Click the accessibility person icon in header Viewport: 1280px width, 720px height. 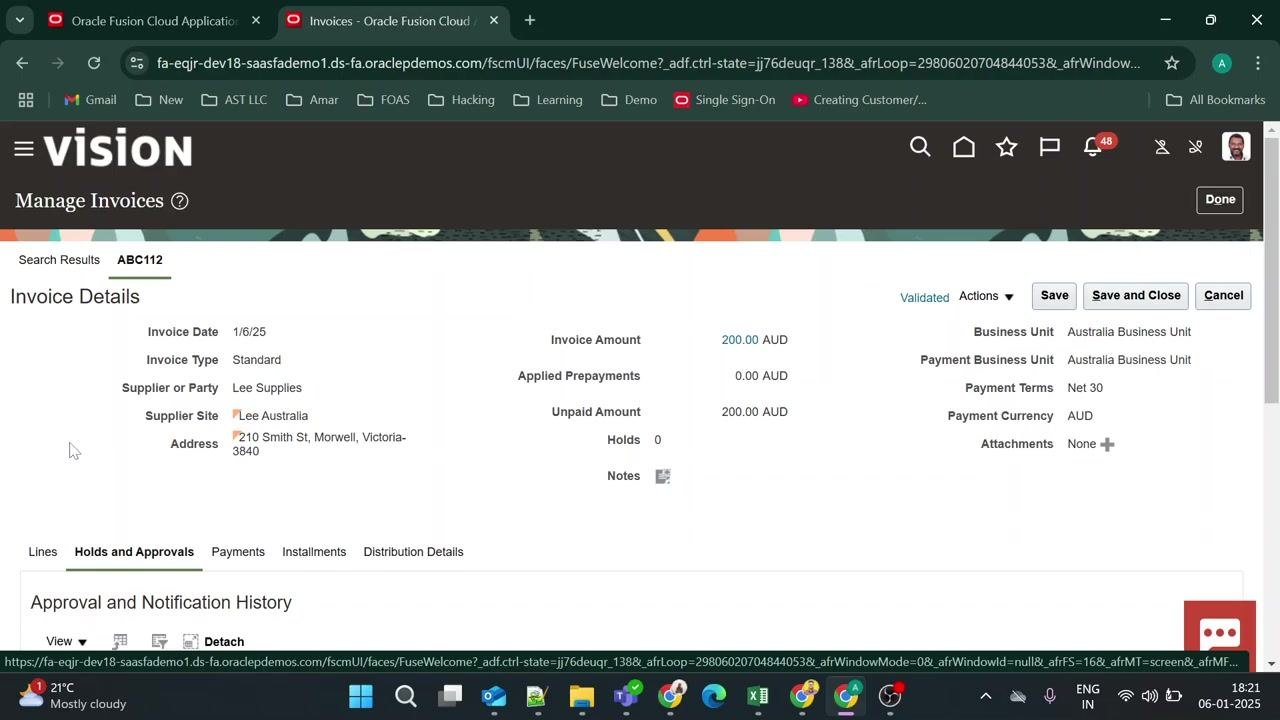pos(1162,148)
